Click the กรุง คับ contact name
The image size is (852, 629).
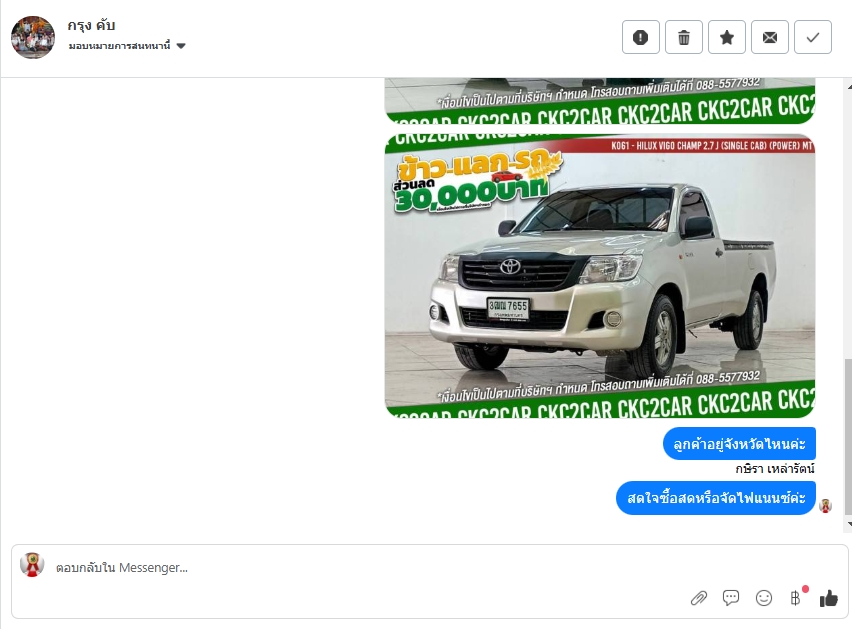[x=91, y=25]
